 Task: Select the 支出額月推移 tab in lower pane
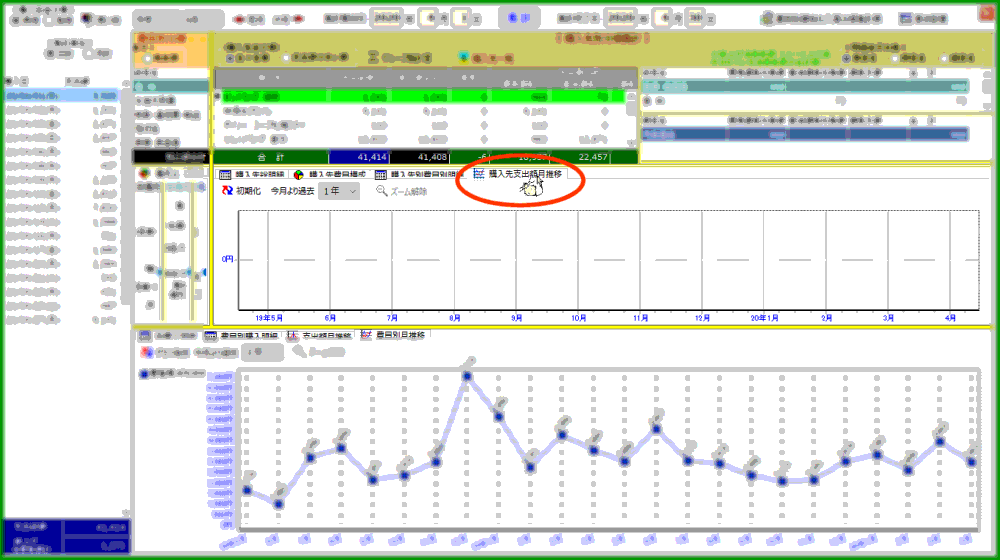point(320,335)
